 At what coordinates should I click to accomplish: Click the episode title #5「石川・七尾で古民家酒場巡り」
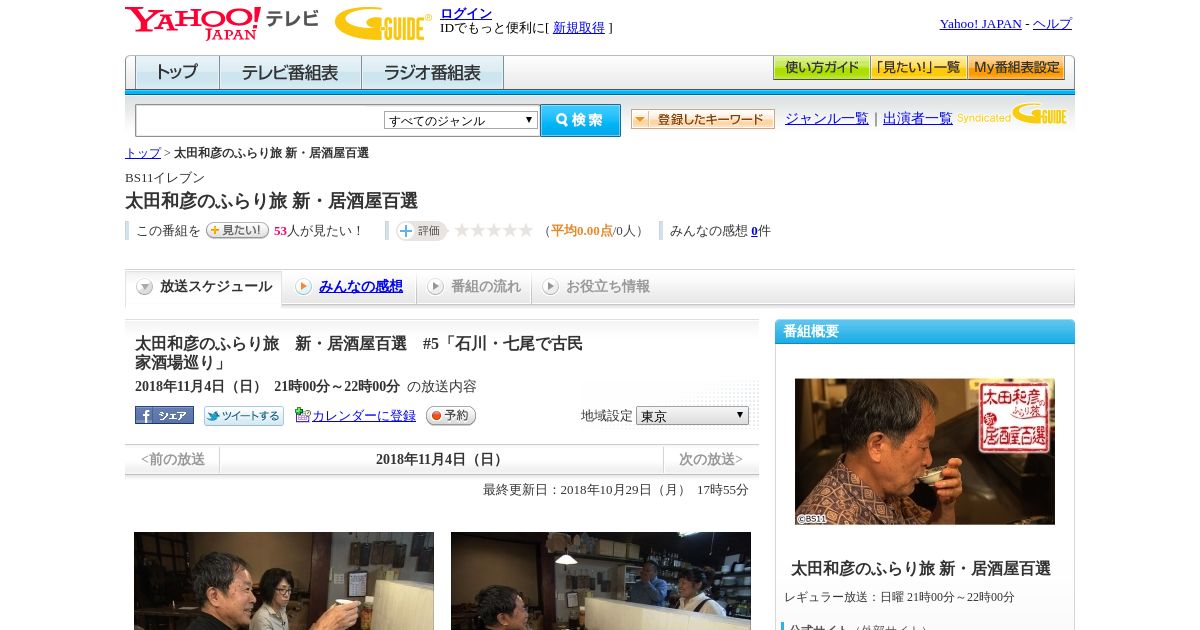(359, 353)
